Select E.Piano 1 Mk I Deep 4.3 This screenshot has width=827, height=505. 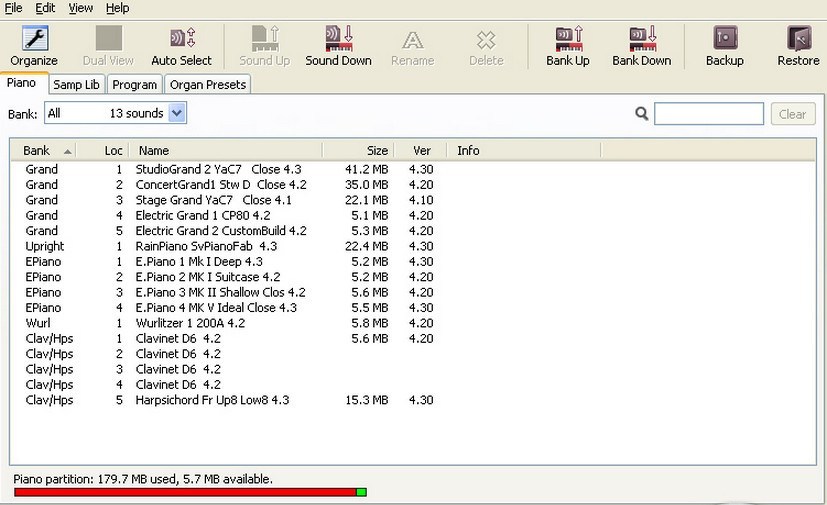(x=199, y=262)
